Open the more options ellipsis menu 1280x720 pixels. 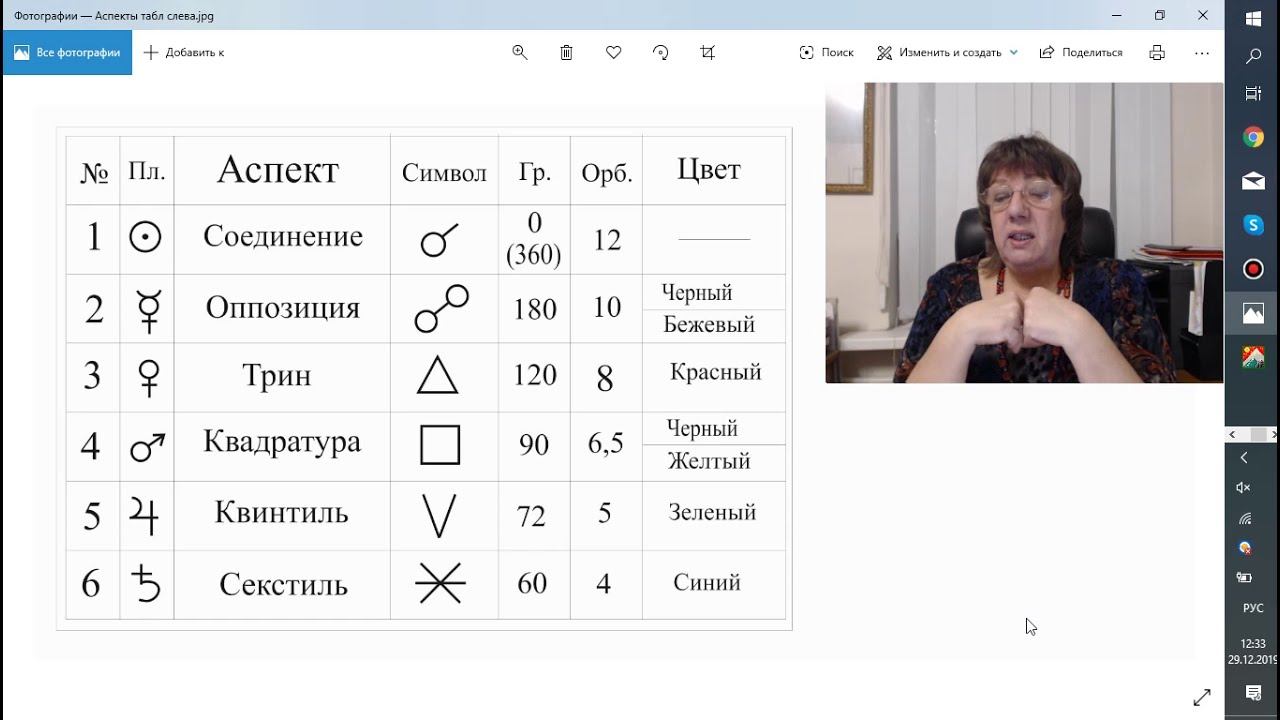[x=1202, y=53]
